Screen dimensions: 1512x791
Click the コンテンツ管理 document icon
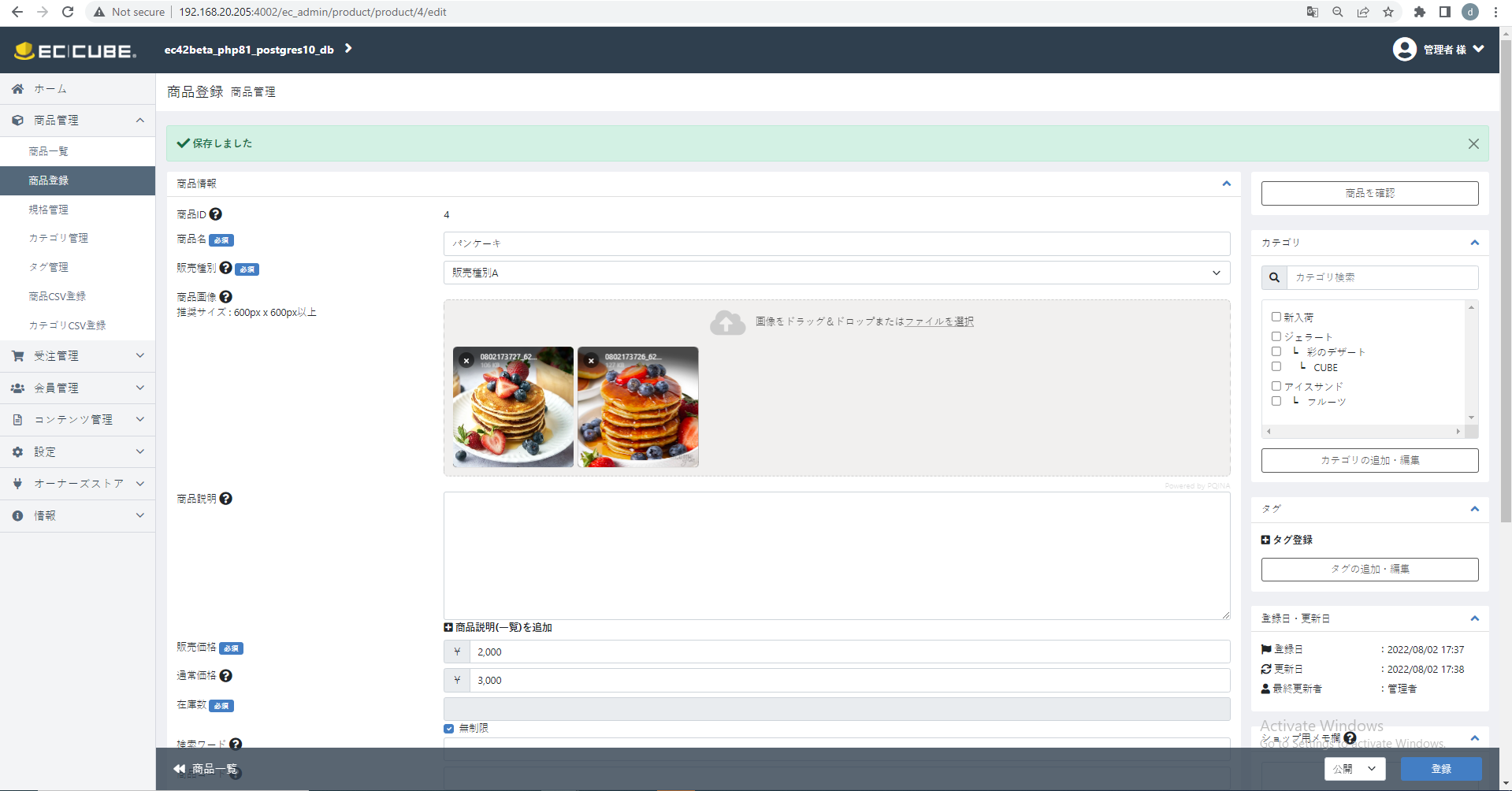(x=17, y=419)
